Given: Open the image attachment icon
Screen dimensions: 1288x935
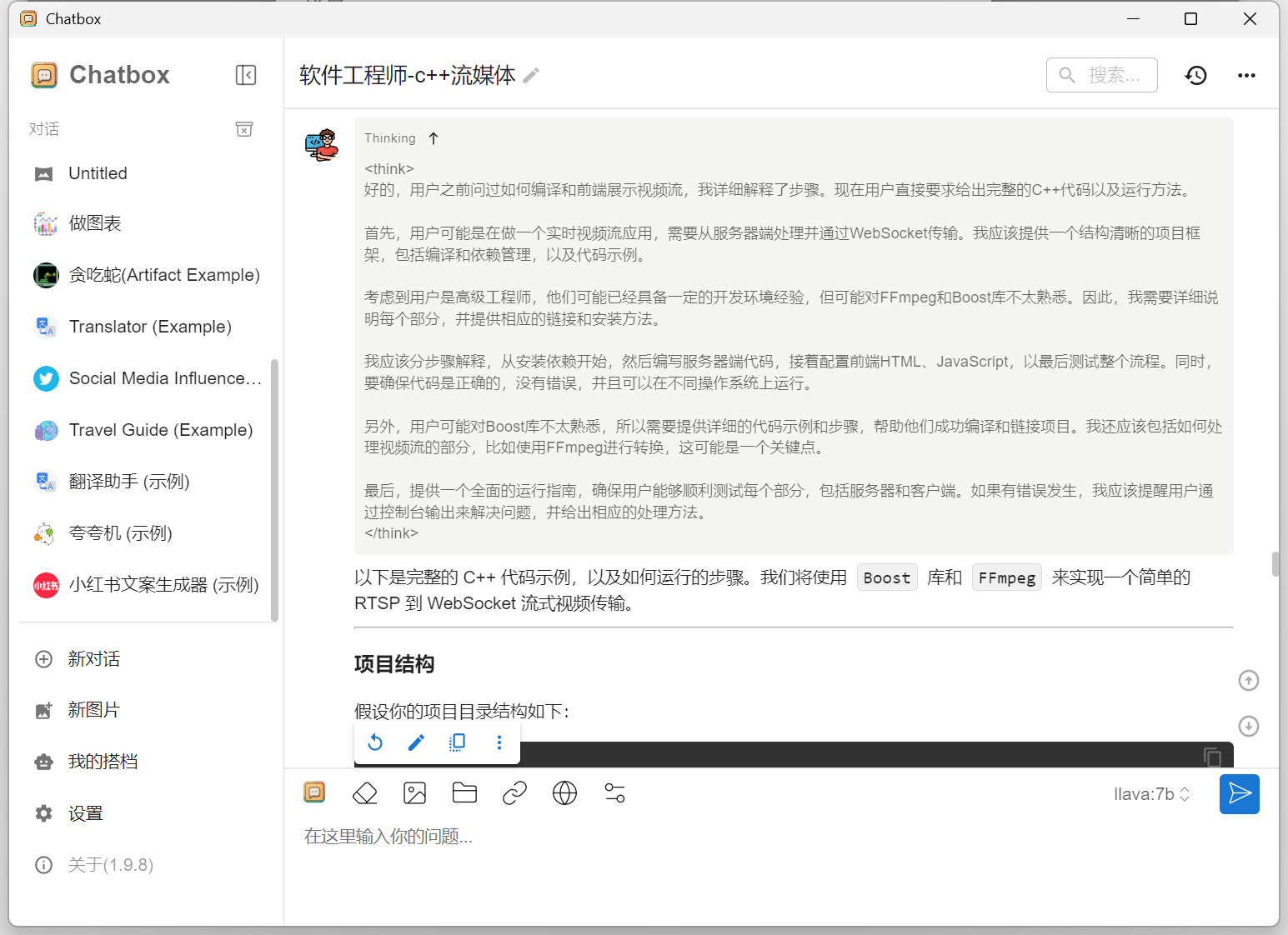Looking at the screenshot, I should 414,792.
